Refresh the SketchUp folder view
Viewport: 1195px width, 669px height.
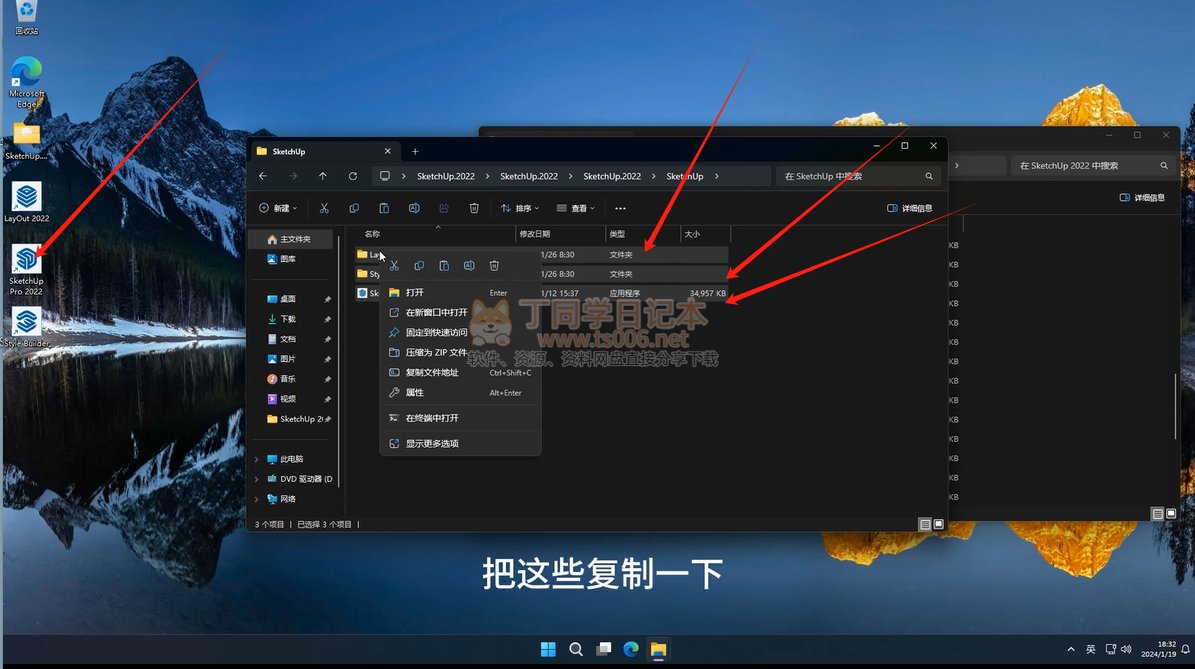(353, 176)
